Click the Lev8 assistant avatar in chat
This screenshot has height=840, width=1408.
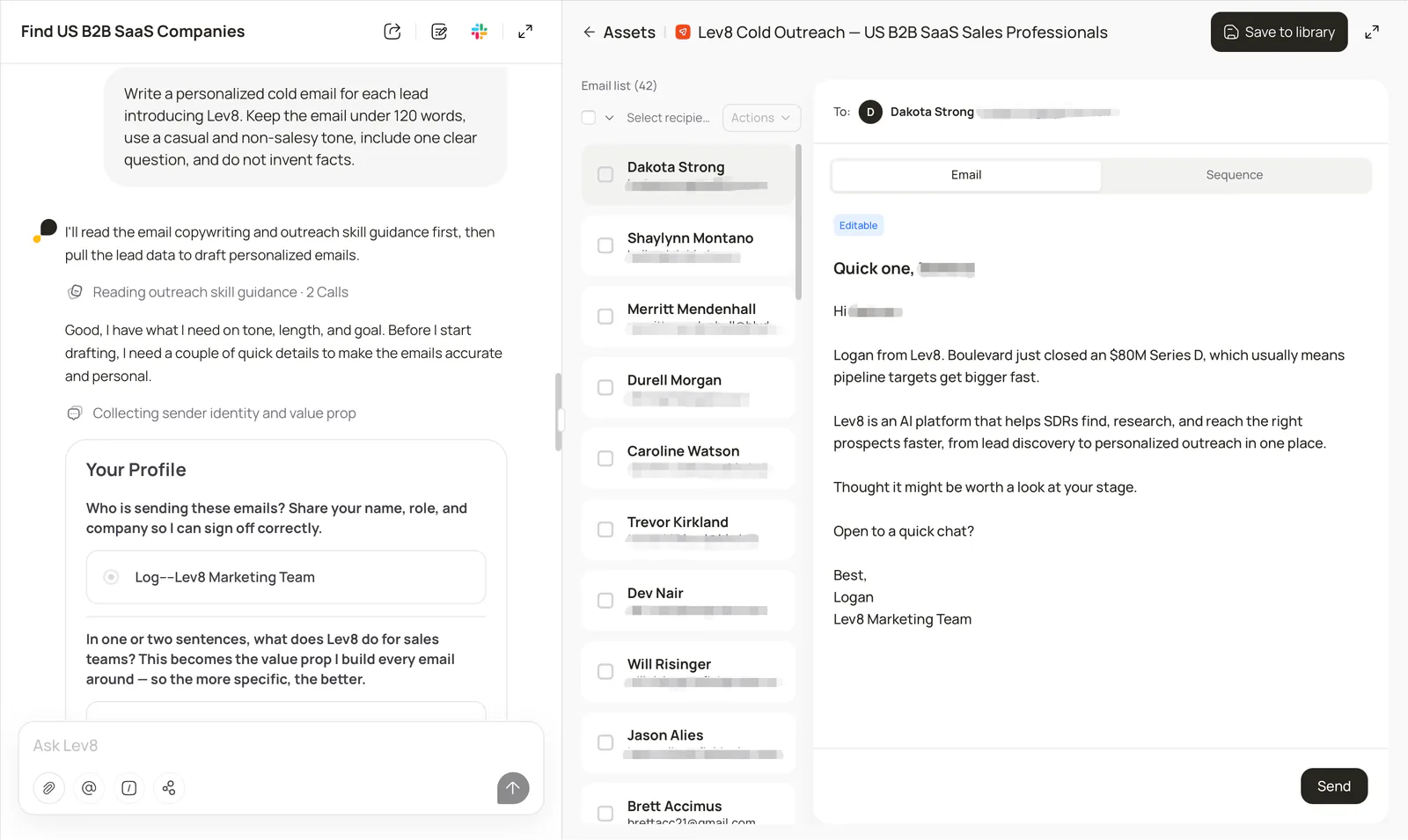pyautogui.click(x=46, y=230)
